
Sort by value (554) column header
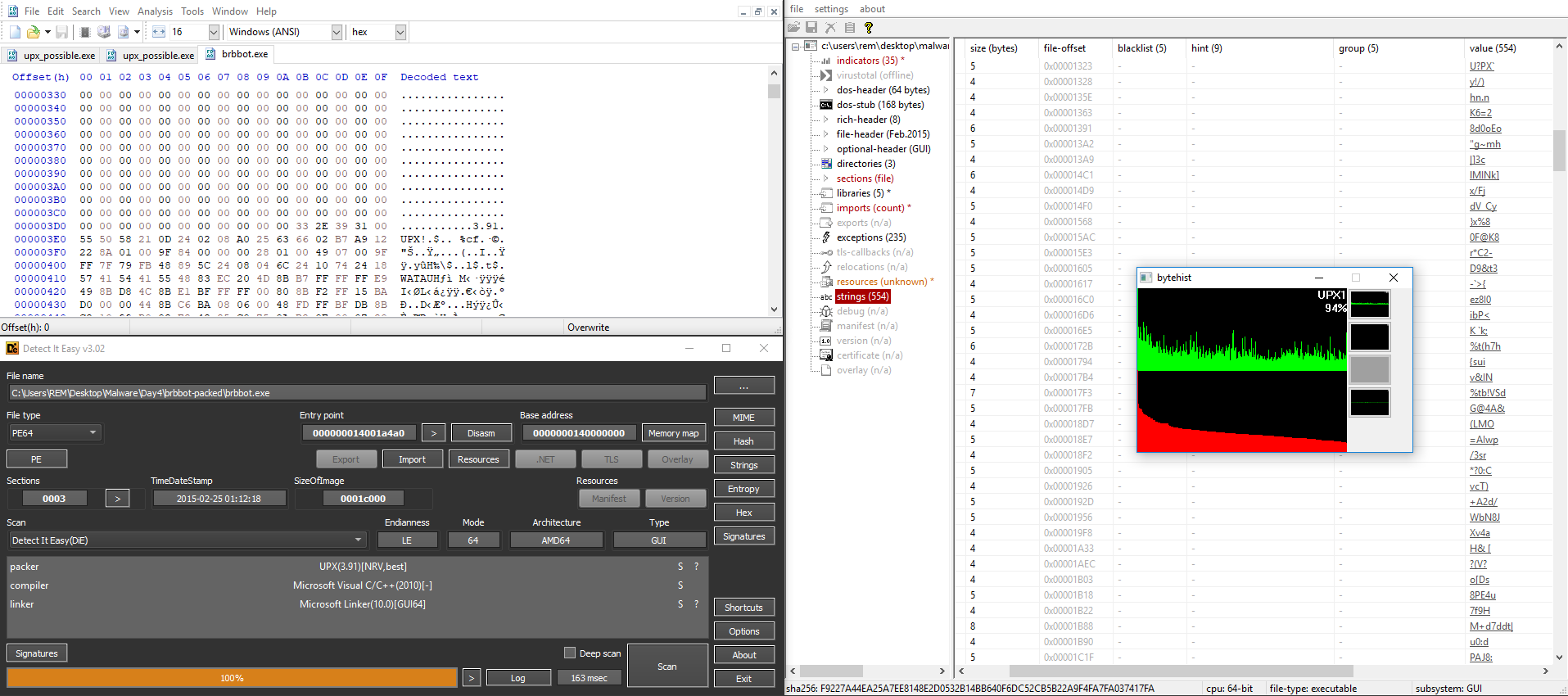pos(1492,48)
